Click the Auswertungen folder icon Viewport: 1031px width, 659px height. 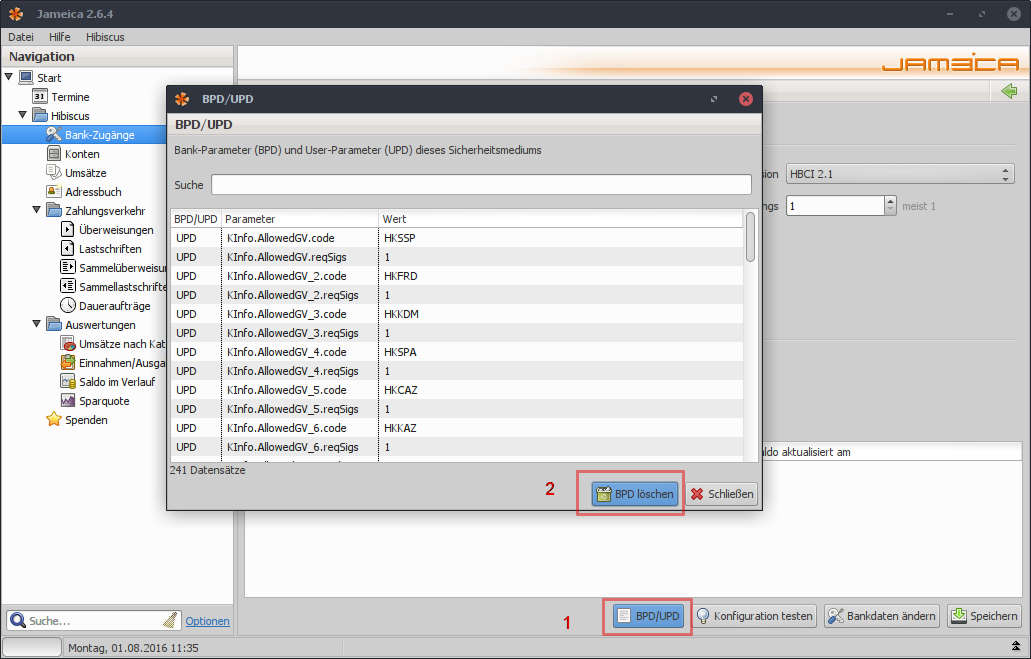click(x=54, y=325)
